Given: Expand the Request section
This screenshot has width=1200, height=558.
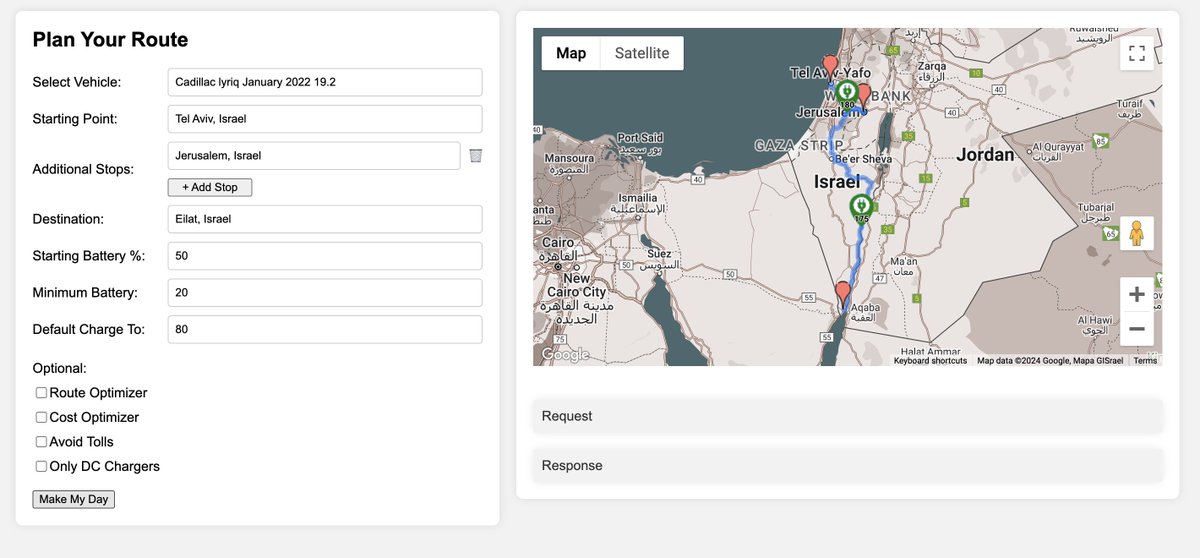Looking at the screenshot, I should [848, 416].
